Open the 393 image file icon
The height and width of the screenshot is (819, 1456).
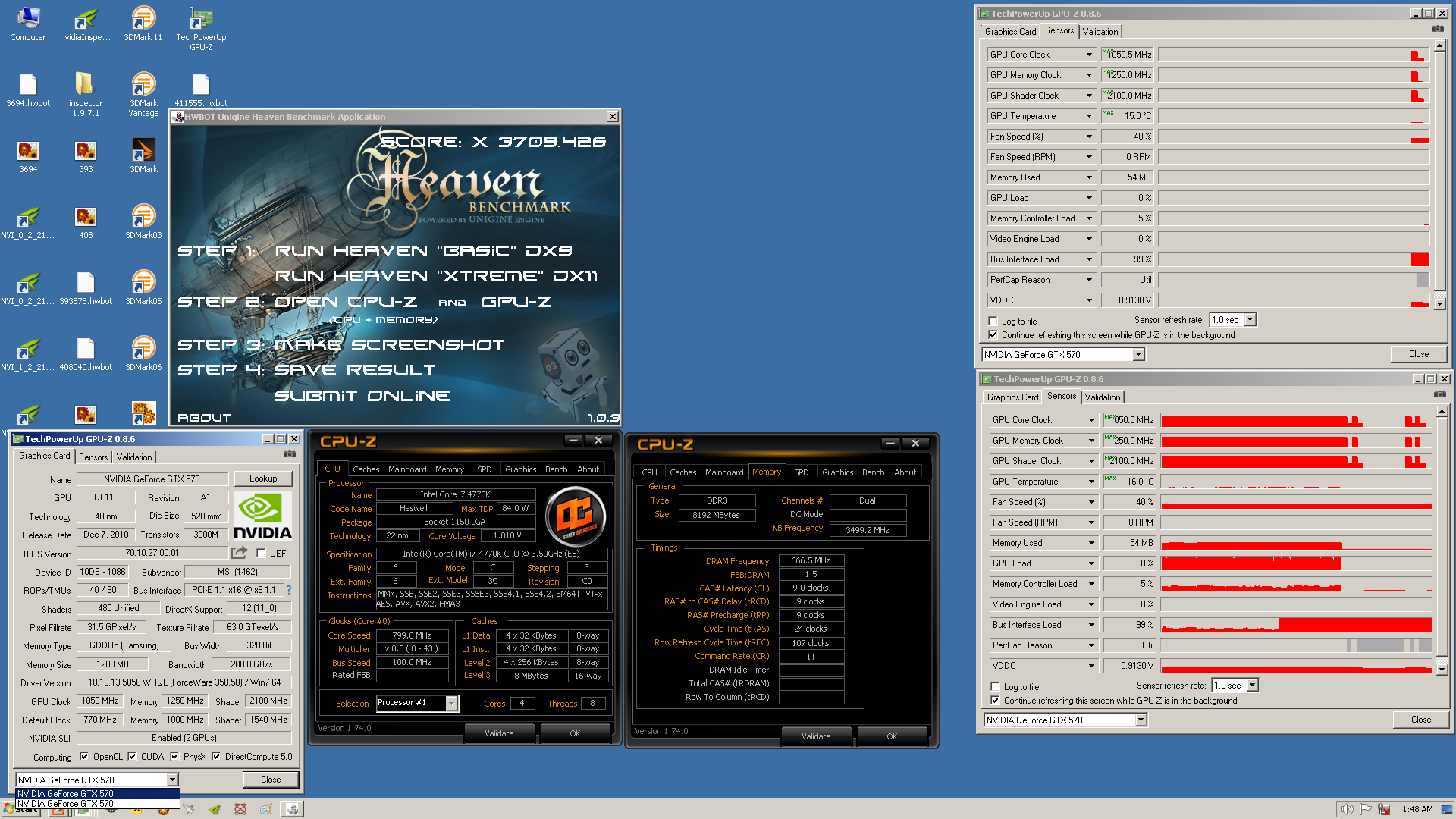pos(86,156)
